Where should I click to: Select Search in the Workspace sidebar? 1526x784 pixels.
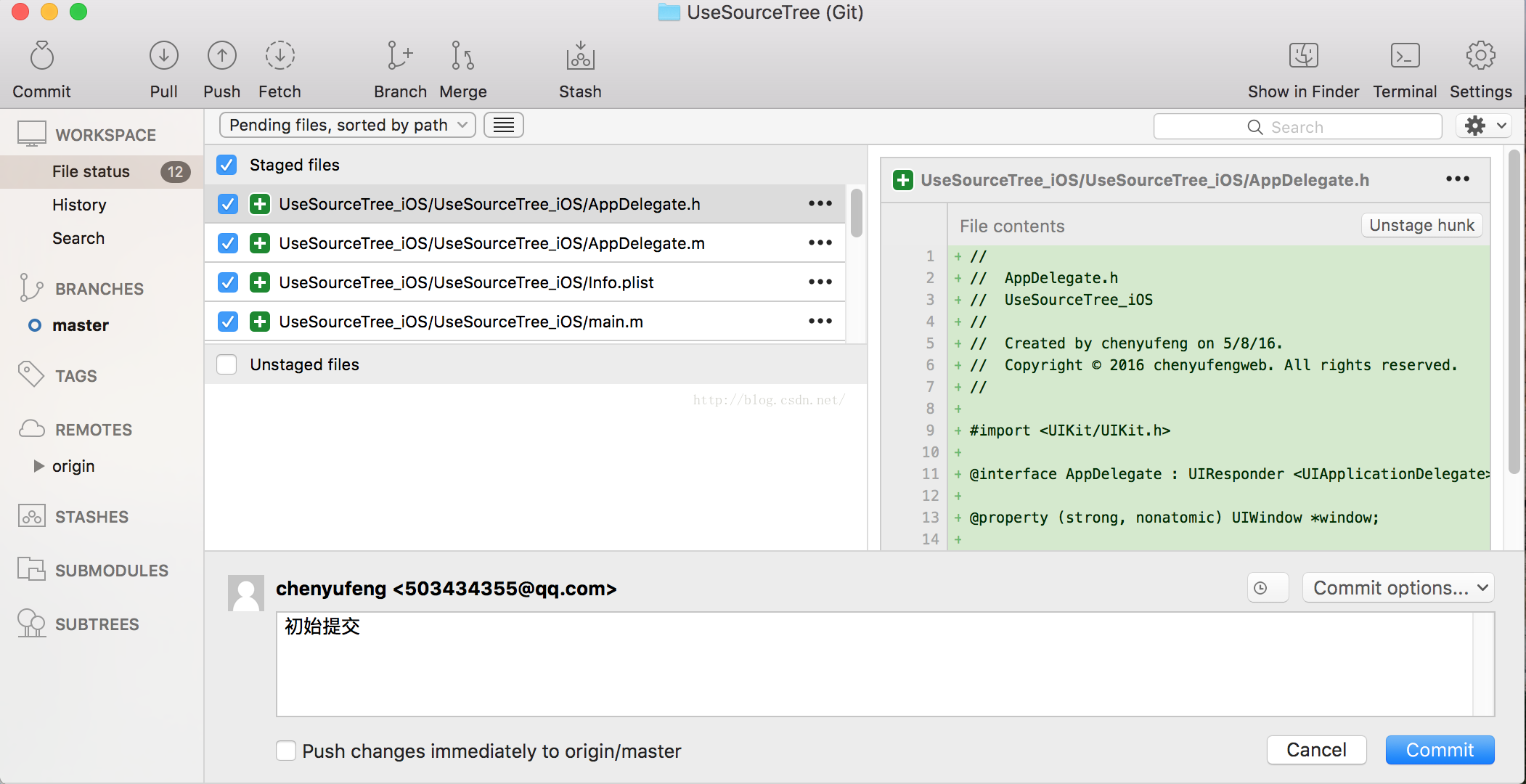(x=78, y=238)
